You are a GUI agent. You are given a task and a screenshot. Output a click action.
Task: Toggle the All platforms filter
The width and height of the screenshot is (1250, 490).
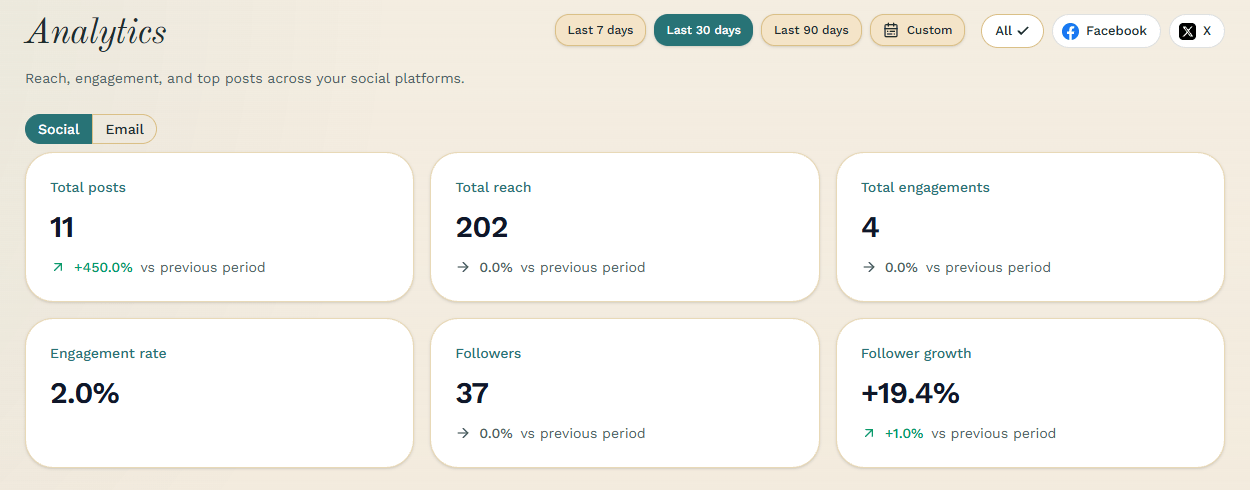1012,31
